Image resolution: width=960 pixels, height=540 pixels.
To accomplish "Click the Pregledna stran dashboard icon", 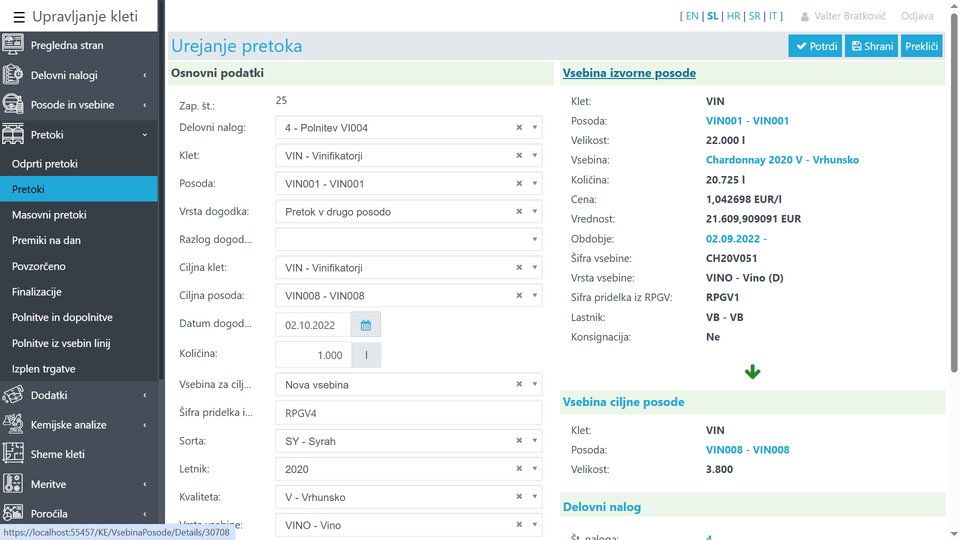I will coord(14,45).
